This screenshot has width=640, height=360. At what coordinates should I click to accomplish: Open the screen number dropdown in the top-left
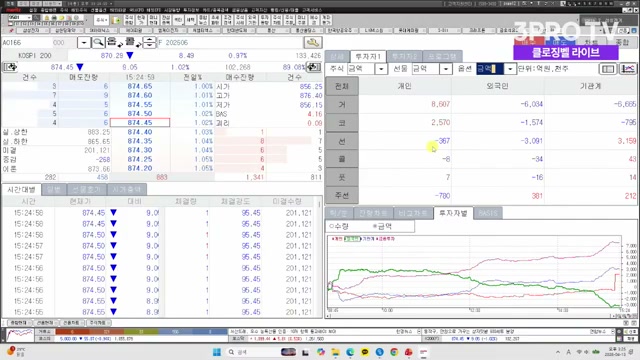point(29,18)
